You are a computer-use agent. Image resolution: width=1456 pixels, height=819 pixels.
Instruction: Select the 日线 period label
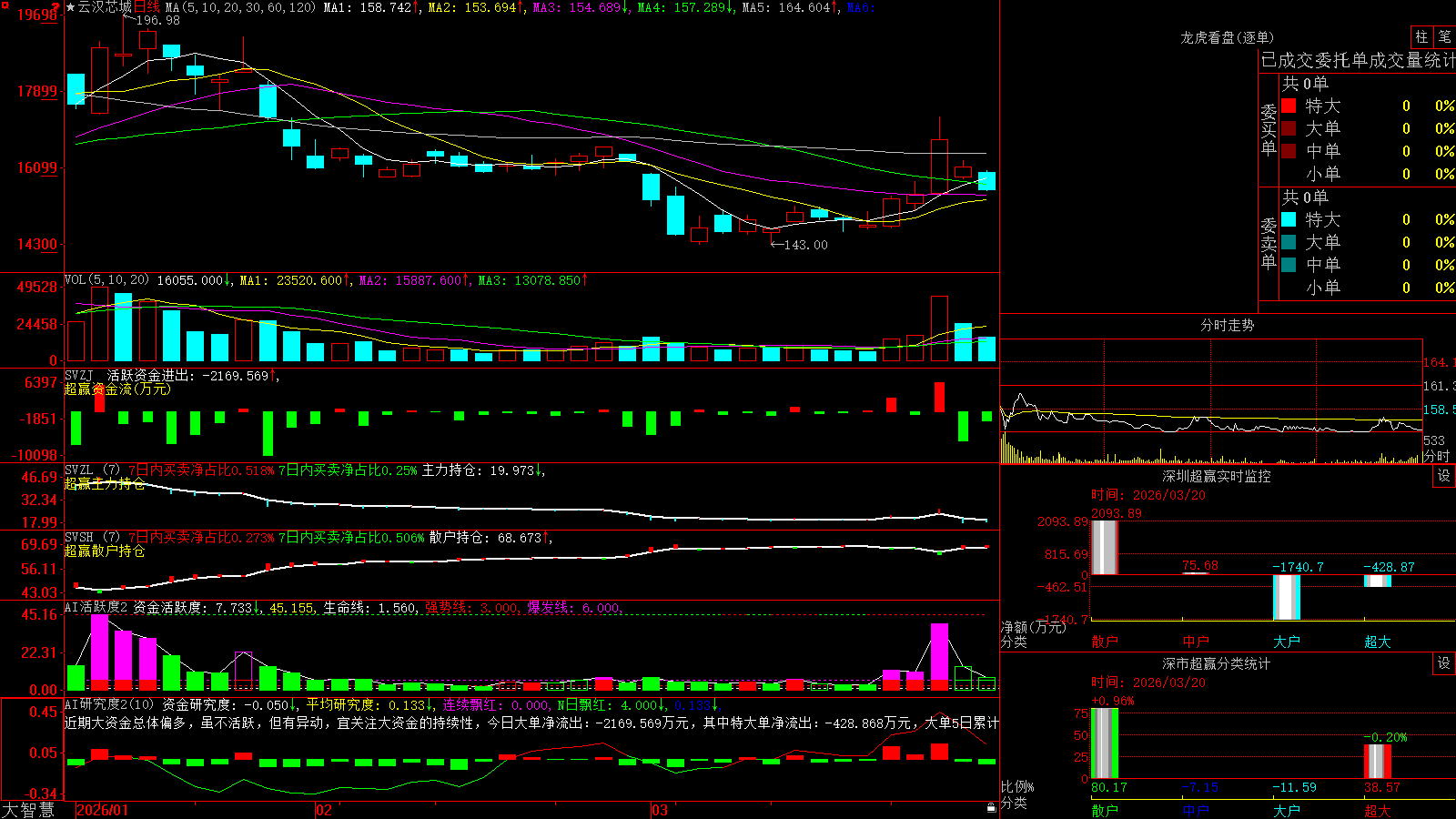coord(146,7)
